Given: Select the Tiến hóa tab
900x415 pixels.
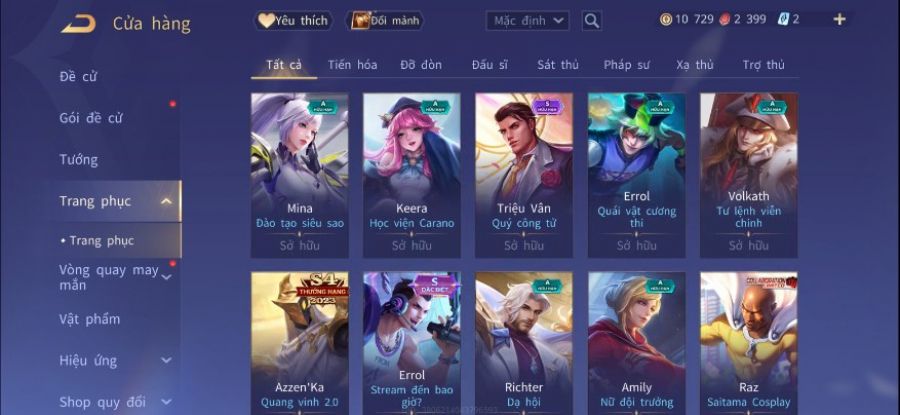Looking at the screenshot, I should 352,65.
